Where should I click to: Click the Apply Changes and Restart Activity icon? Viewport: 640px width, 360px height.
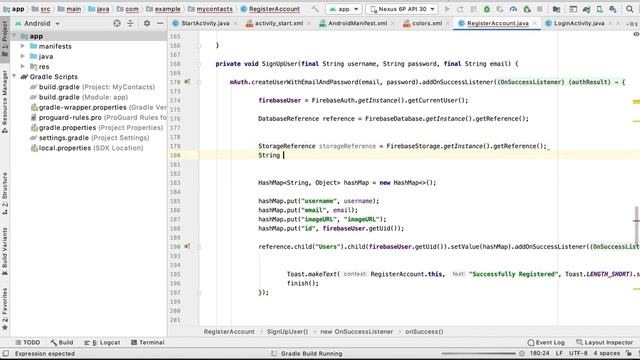460,9
